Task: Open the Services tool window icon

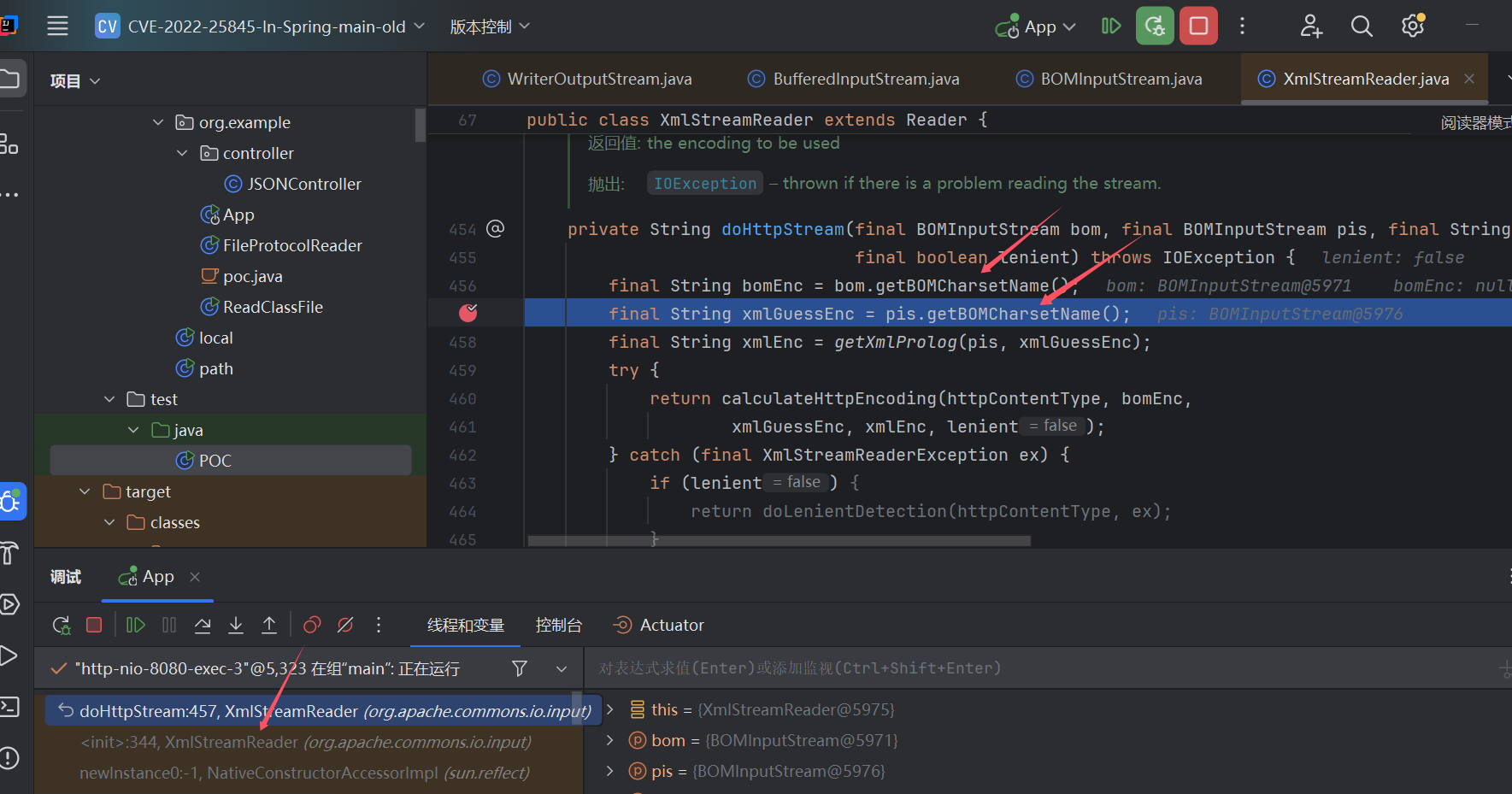Action: tap(9, 604)
